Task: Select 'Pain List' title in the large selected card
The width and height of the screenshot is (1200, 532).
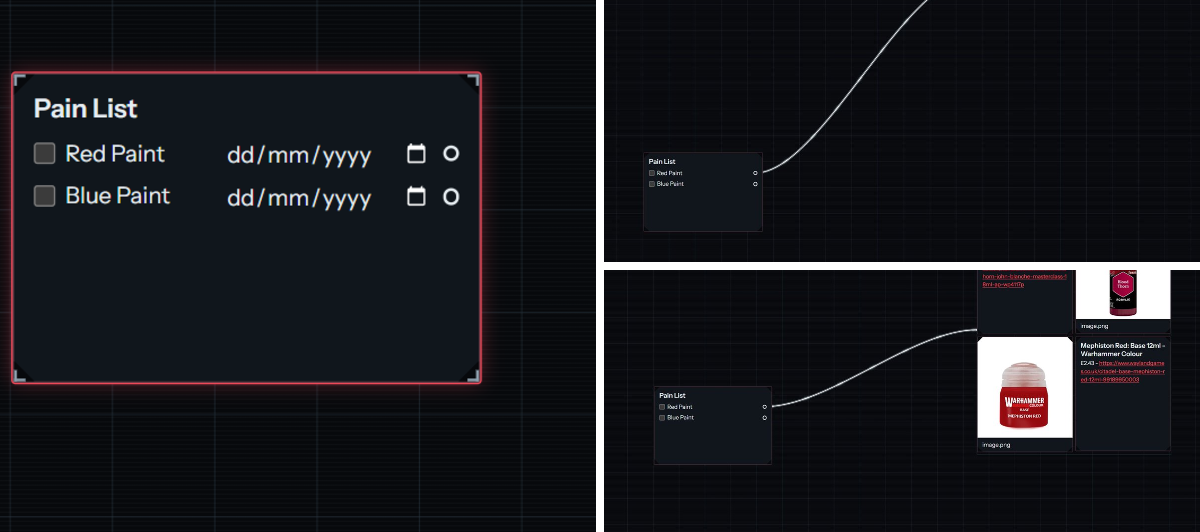Action: coord(86,108)
